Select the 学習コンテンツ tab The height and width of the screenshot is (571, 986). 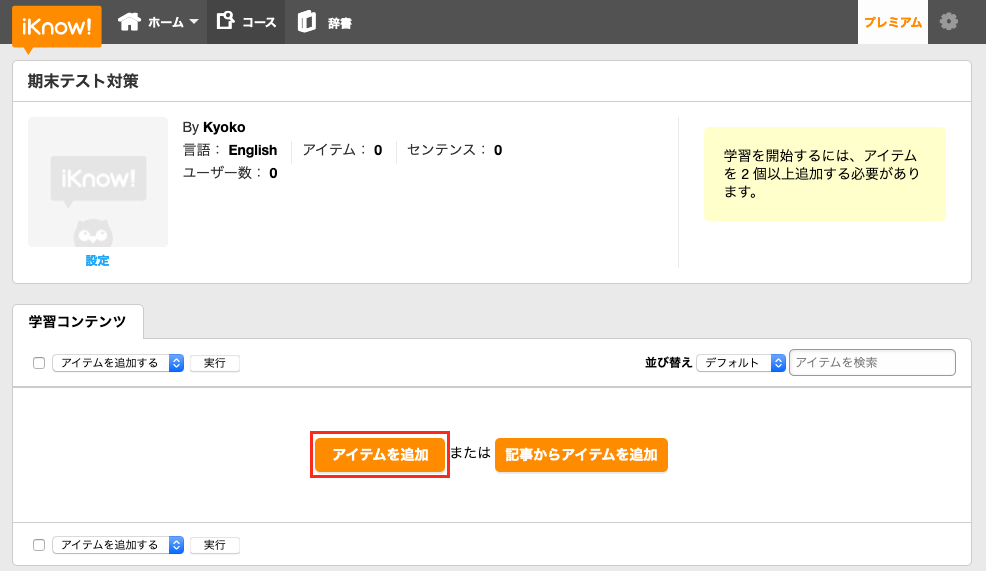click(x=77, y=322)
